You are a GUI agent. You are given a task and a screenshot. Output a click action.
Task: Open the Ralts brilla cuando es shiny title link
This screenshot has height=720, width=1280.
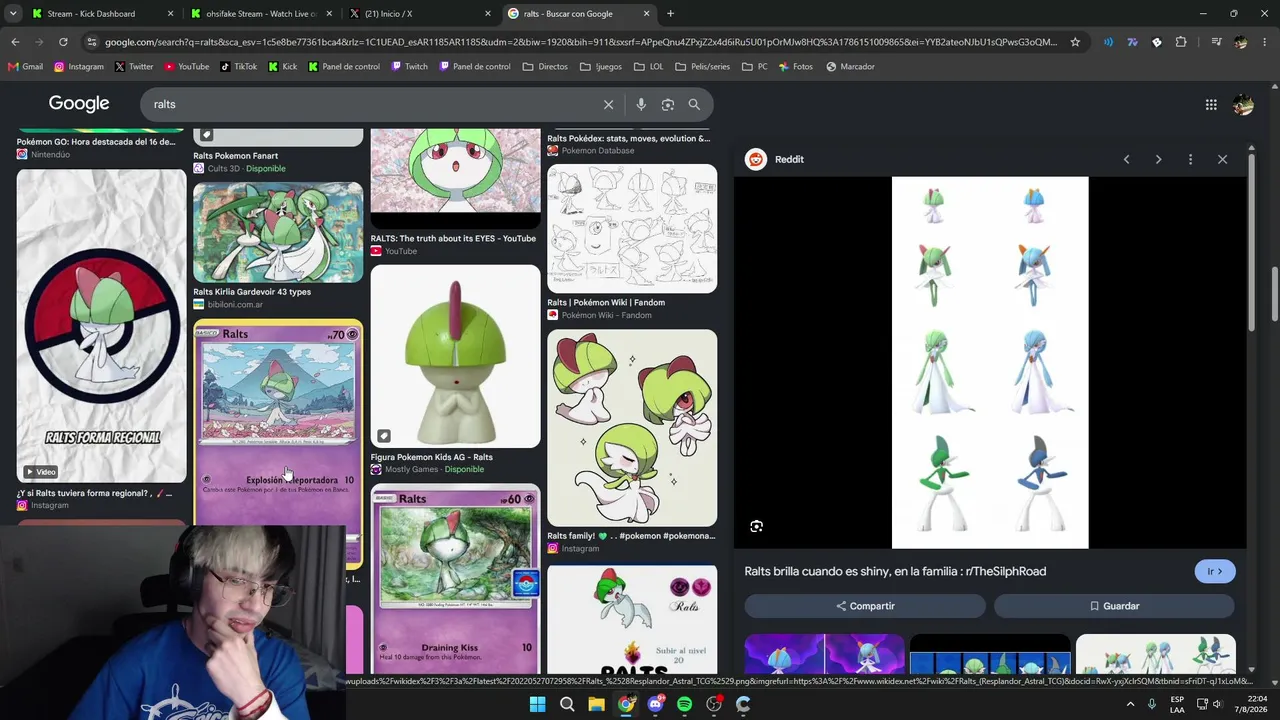[895, 572]
